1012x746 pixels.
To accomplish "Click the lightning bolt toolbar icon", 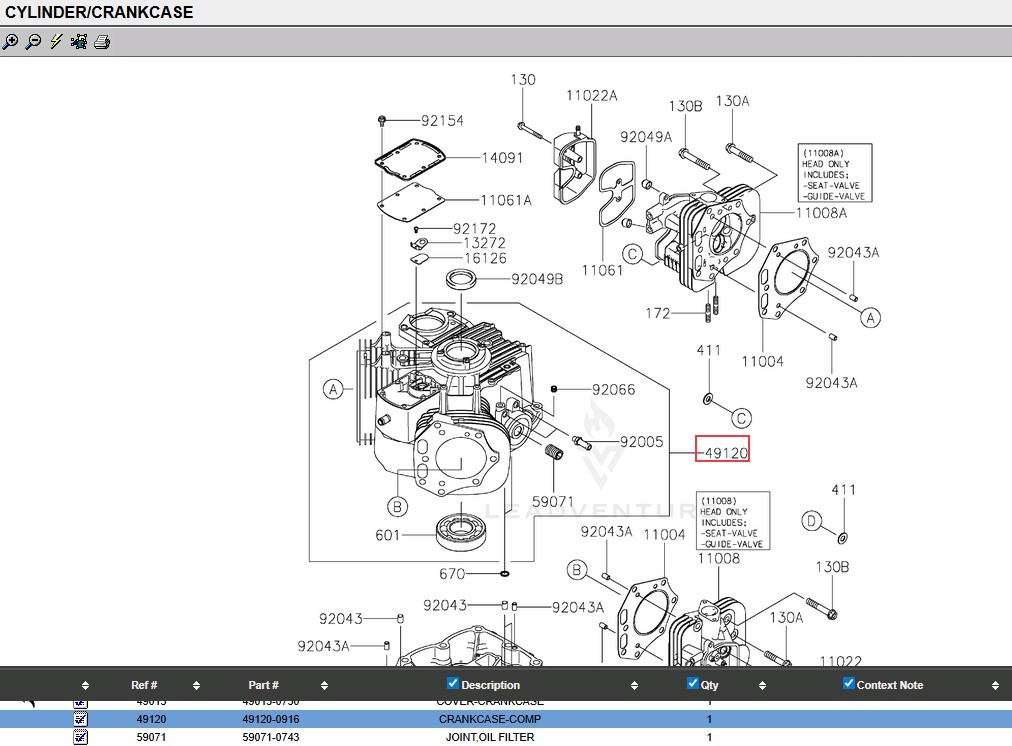I will (x=56, y=42).
